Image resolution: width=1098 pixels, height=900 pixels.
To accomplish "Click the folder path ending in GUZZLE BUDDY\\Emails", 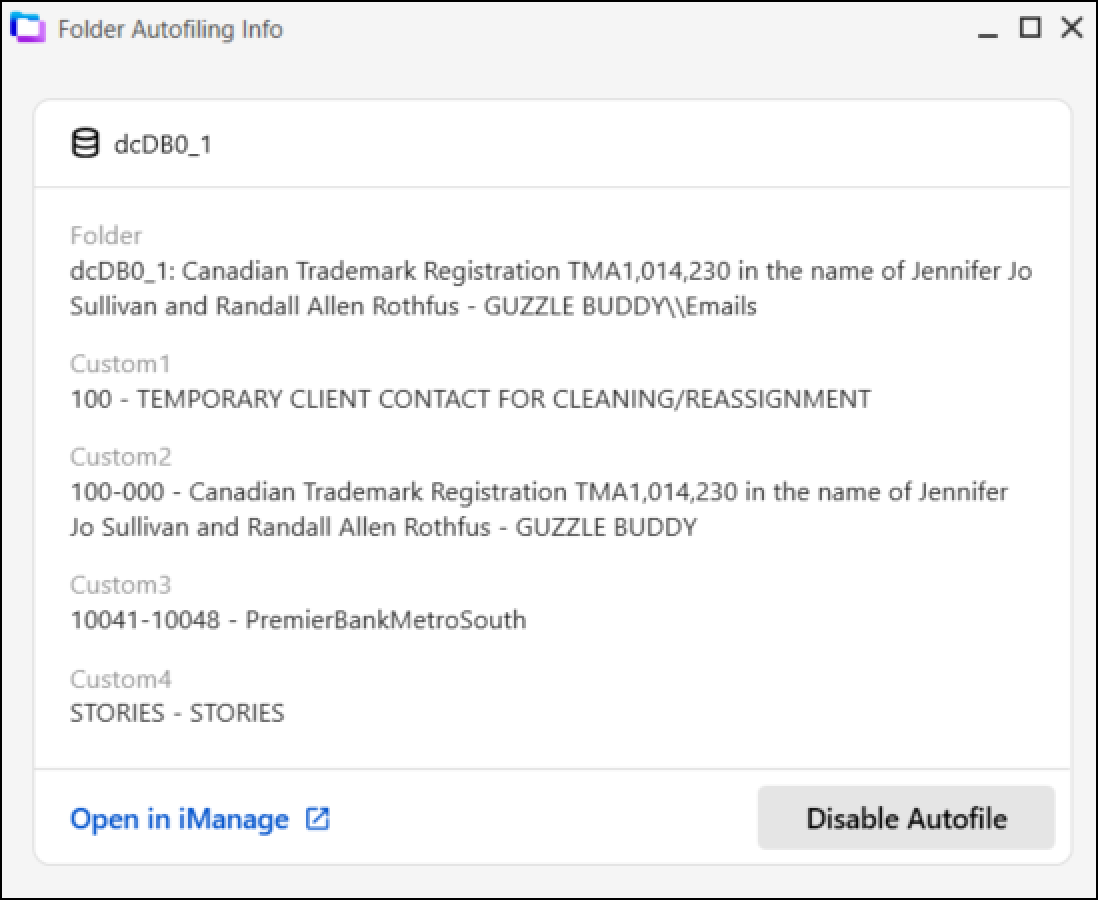I will 551,289.
